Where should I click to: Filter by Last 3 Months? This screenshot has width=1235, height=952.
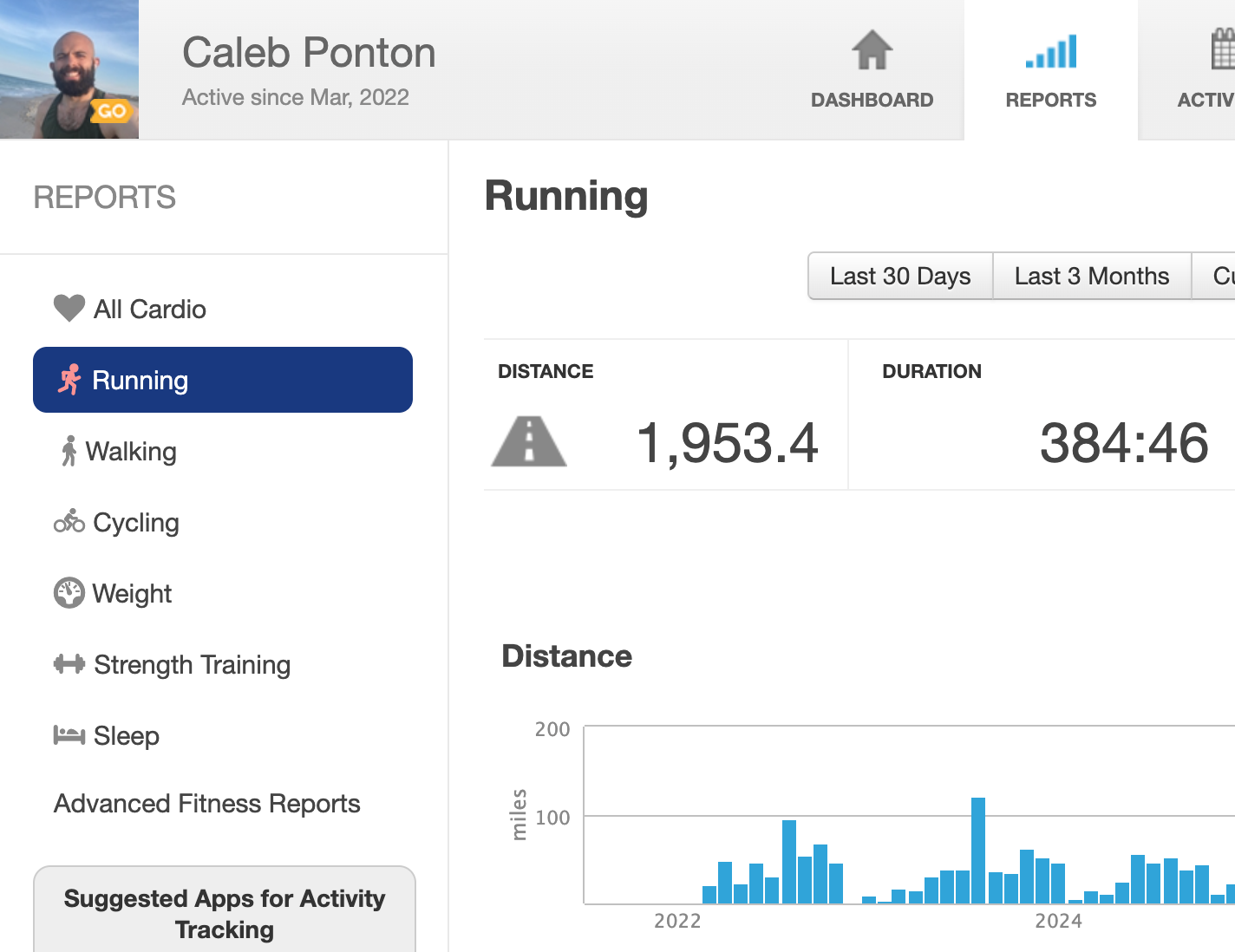click(x=1092, y=276)
